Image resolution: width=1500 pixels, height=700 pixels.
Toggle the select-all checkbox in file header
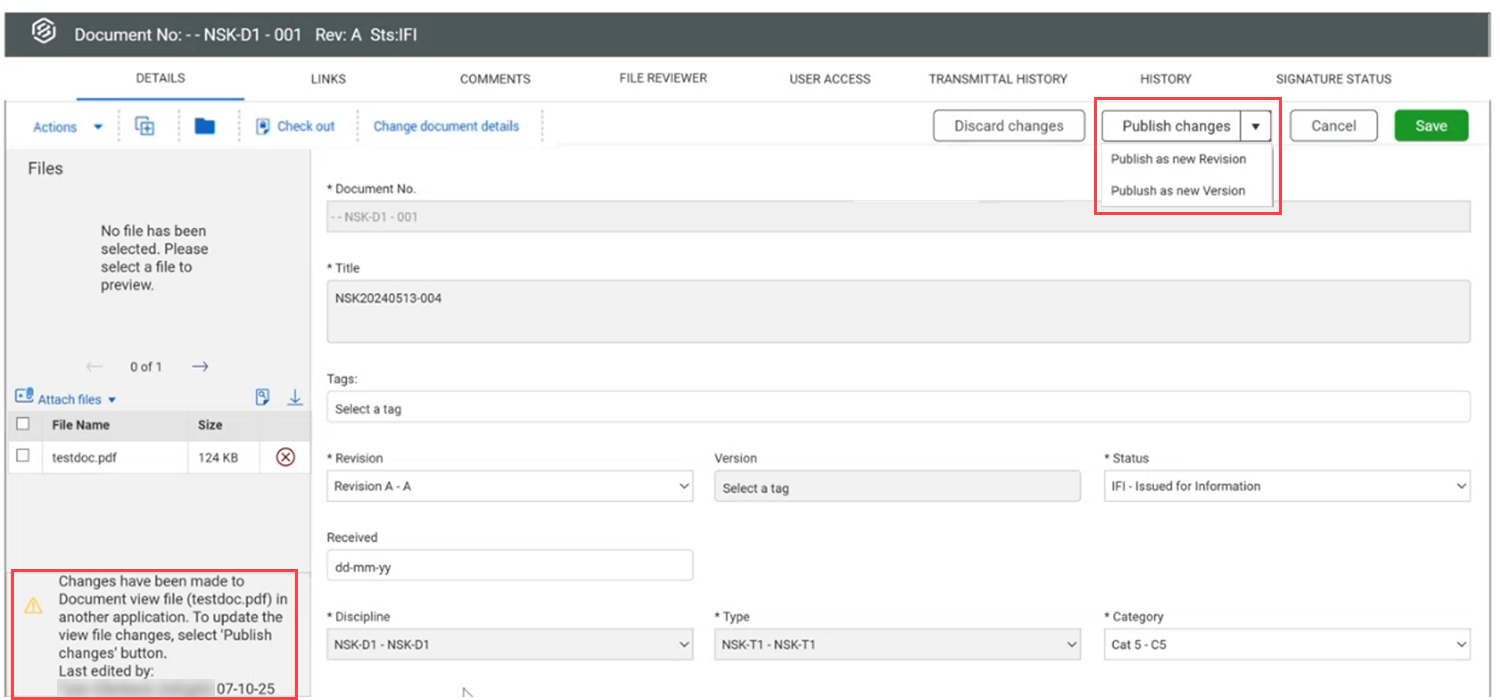[23, 424]
